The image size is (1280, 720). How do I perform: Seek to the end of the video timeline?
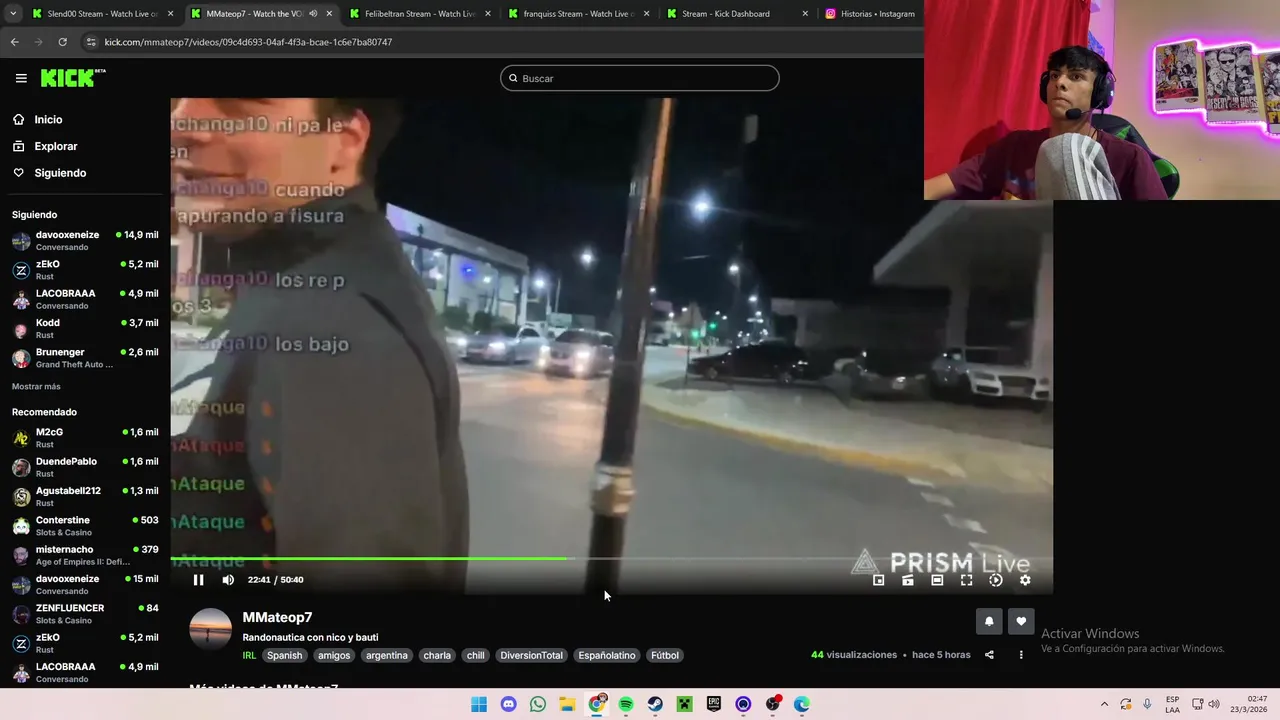tap(1050, 558)
